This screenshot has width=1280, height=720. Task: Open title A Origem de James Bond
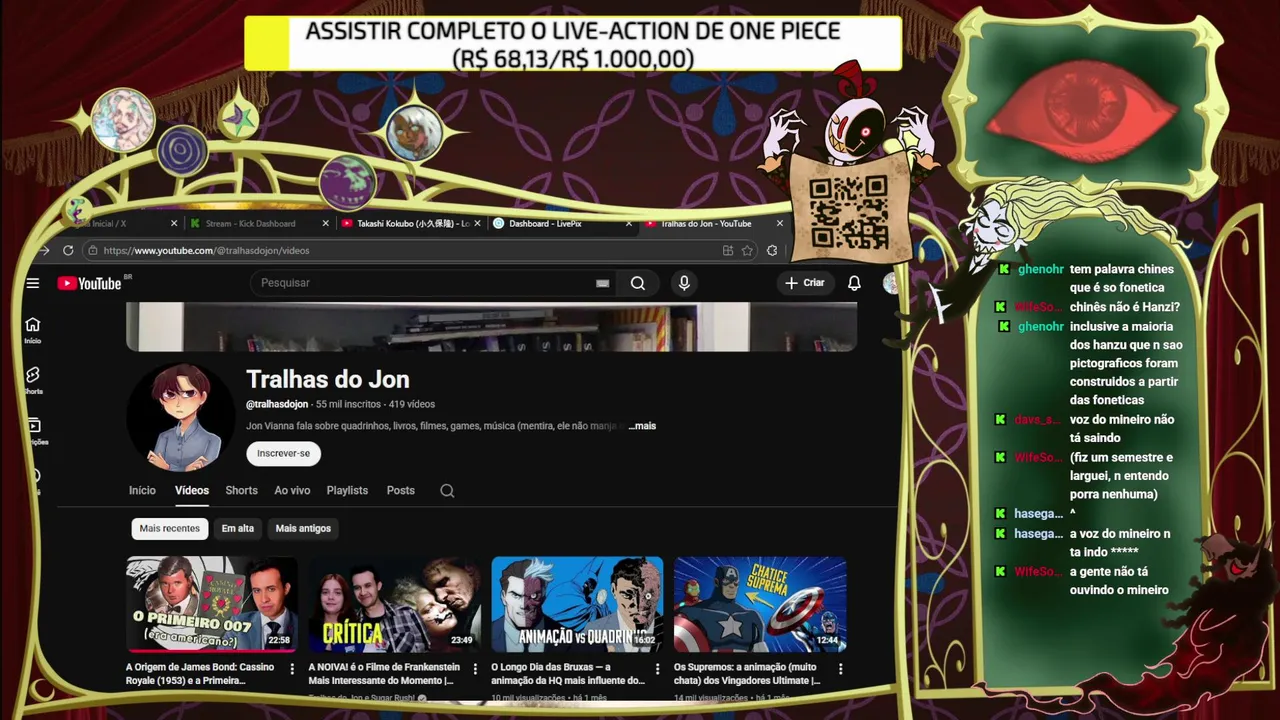(200, 673)
